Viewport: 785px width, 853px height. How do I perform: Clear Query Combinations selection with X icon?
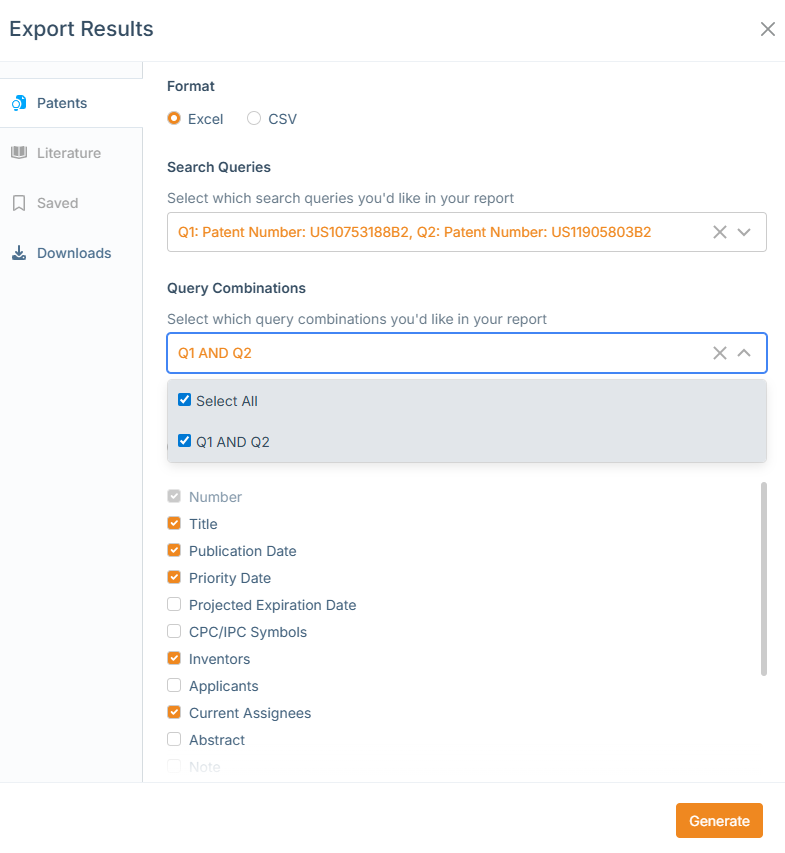click(x=719, y=353)
